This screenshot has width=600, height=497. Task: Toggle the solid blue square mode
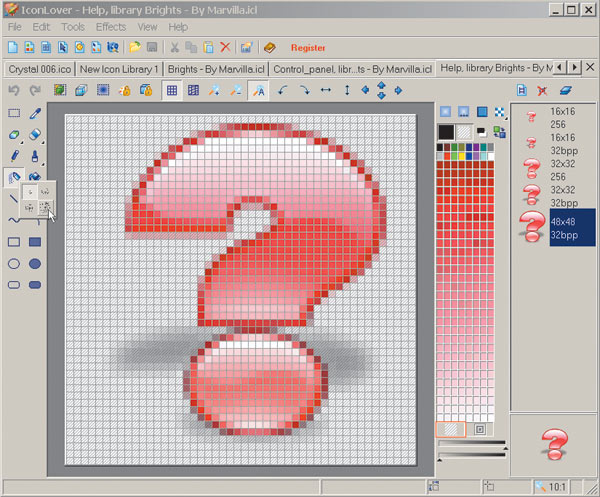[x=482, y=112]
